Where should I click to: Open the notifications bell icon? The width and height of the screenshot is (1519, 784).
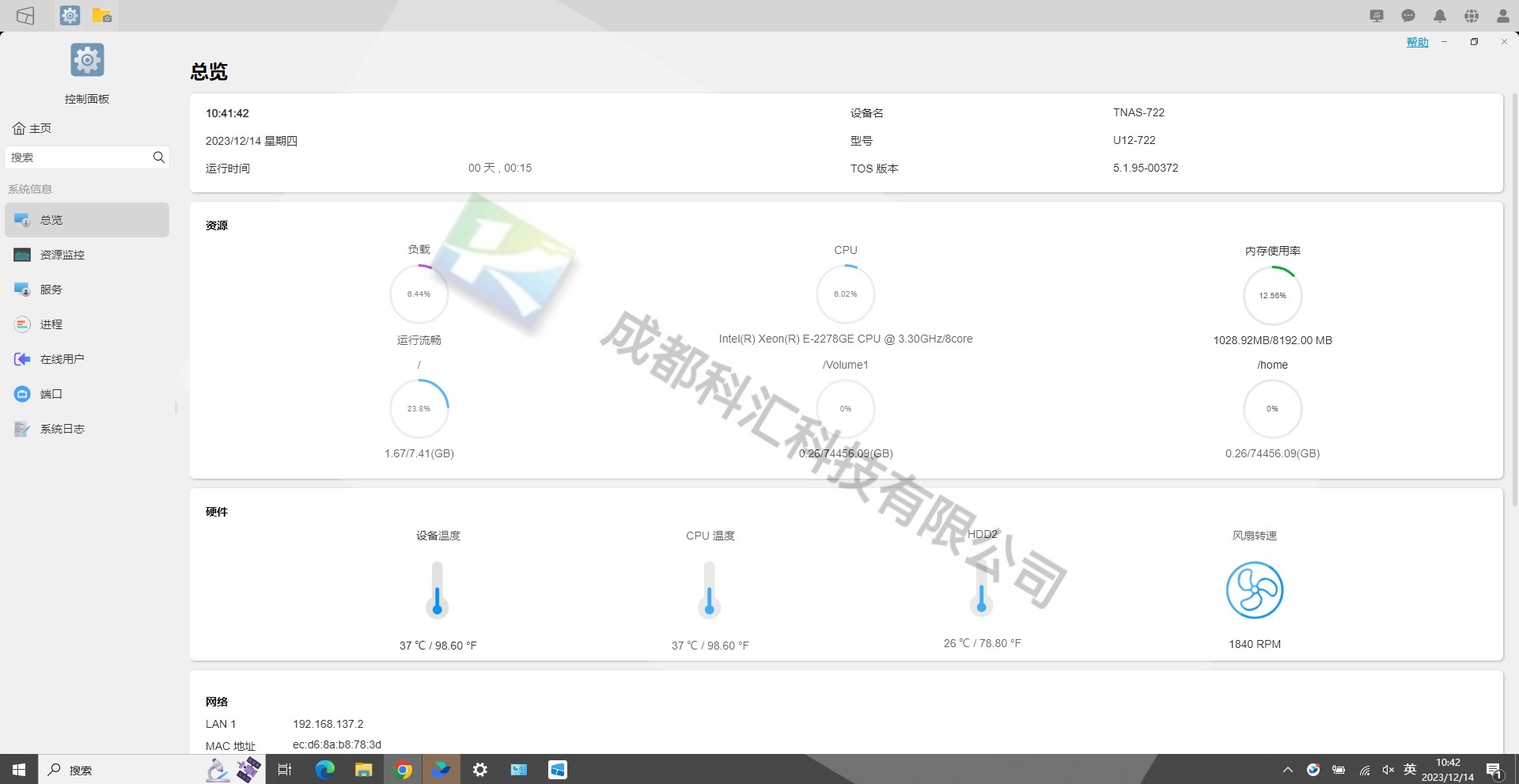click(1440, 16)
